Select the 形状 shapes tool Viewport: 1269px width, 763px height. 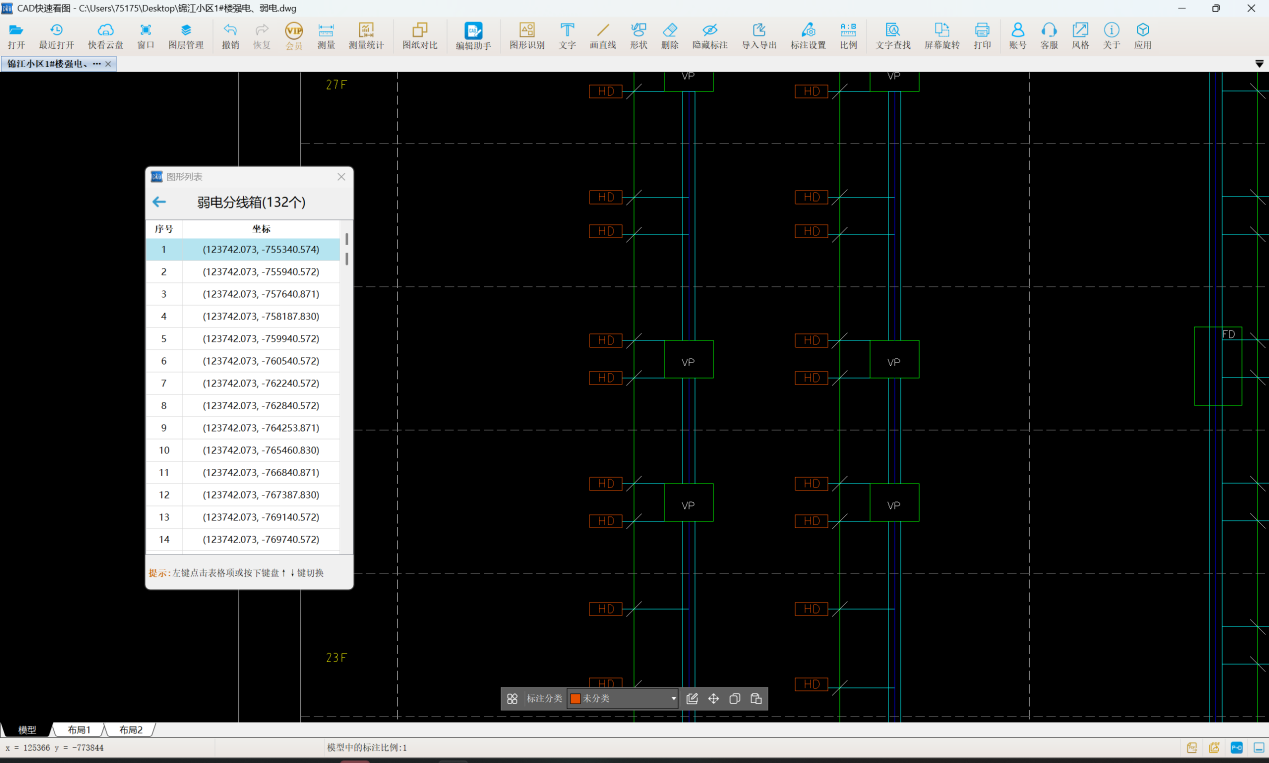pyautogui.click(x=638, y=36)
